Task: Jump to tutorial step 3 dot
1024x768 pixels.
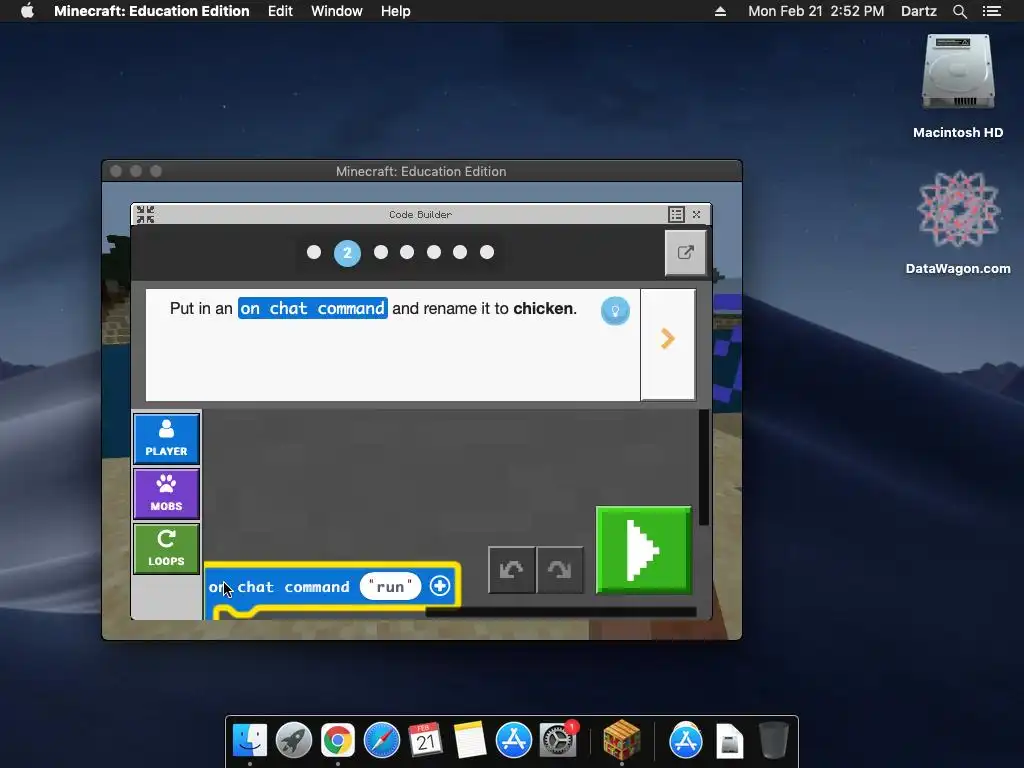Action: 381,252
